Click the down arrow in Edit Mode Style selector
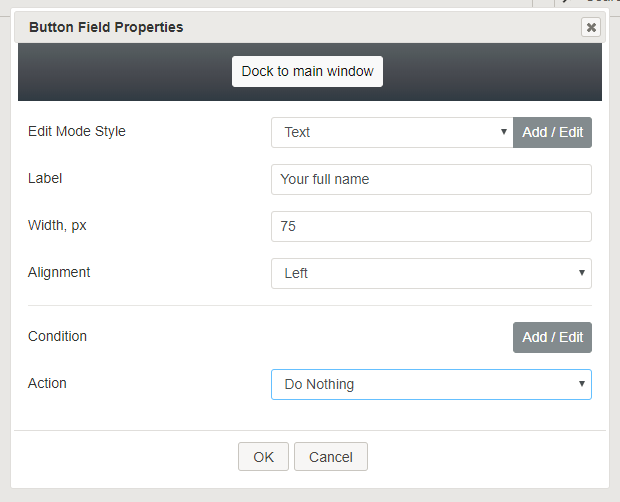620x502 pixels. coord(503,132)
